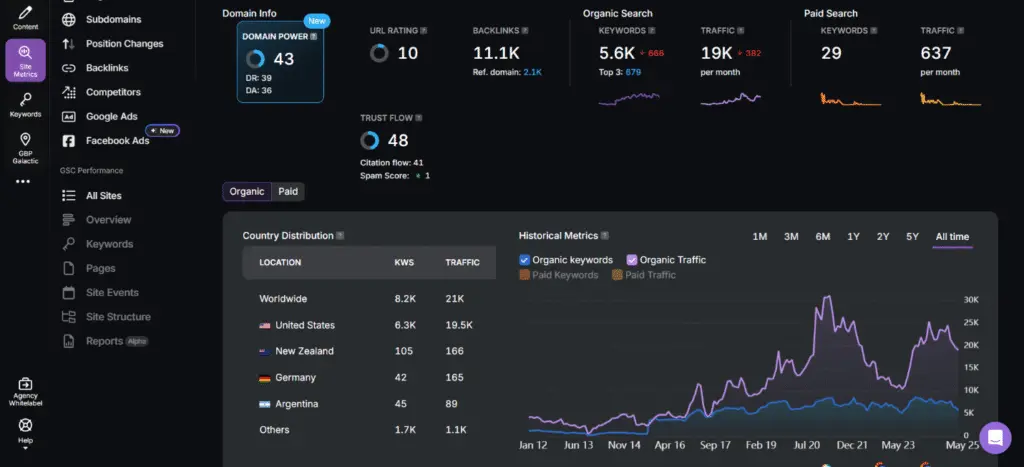The height and width of the screenshot is (467, 1024).
Task: Open the Trust Flow help icon
Action: click(x=419, y=118)
